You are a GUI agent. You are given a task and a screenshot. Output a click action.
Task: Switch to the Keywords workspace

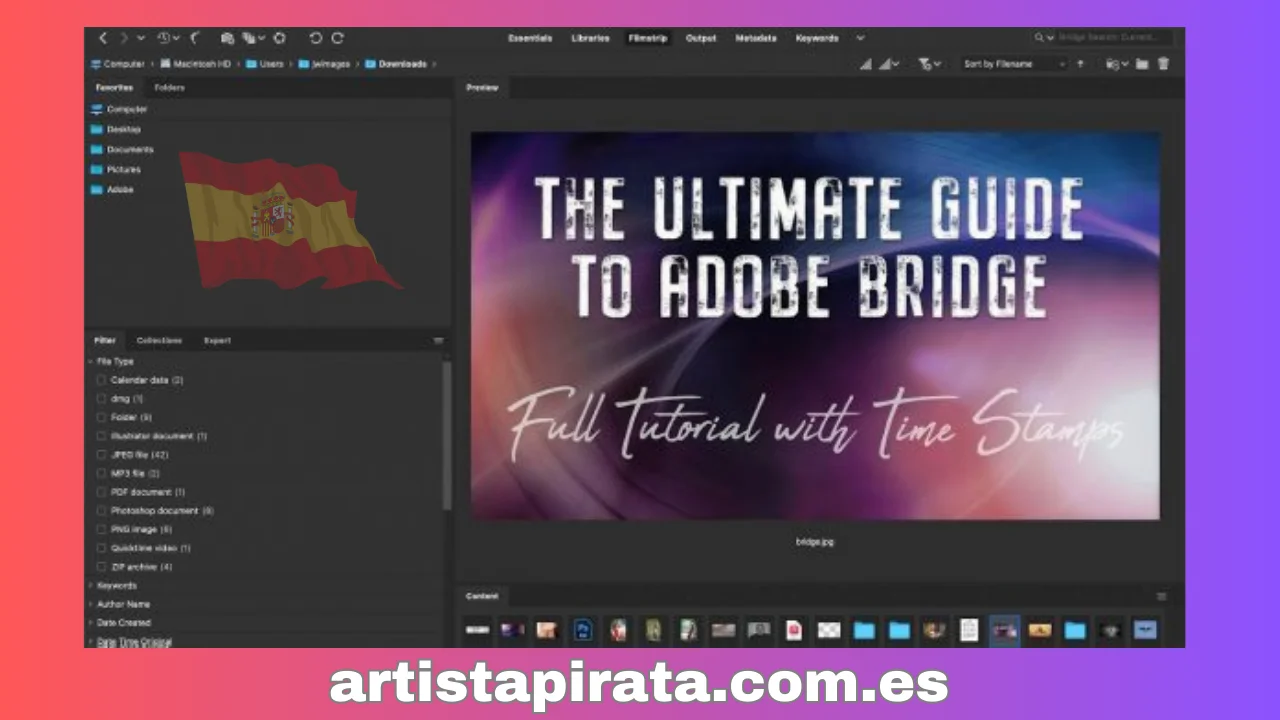(x=817, y=38)
